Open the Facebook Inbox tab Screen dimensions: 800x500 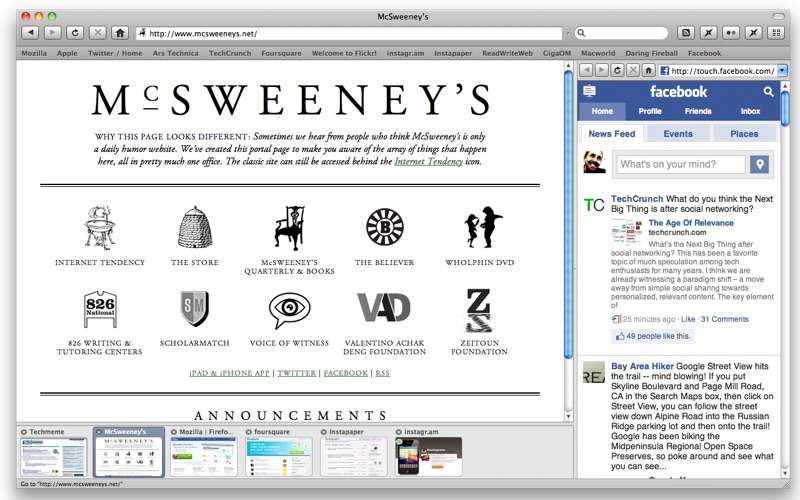pyautogui.click(x=750, y=111)
